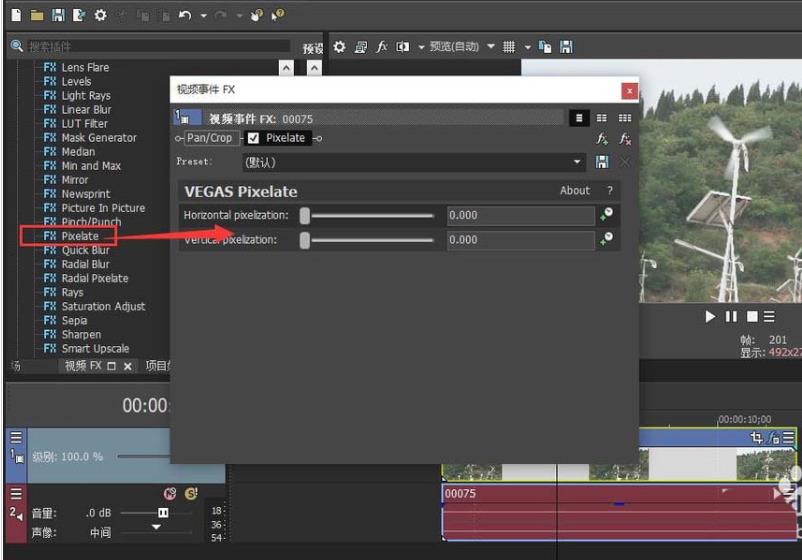Image resolution: width=802 pixels, height=560 pixels.
Task: Click the plug-in chain add FX icon
Action: (x=602, y=139)
